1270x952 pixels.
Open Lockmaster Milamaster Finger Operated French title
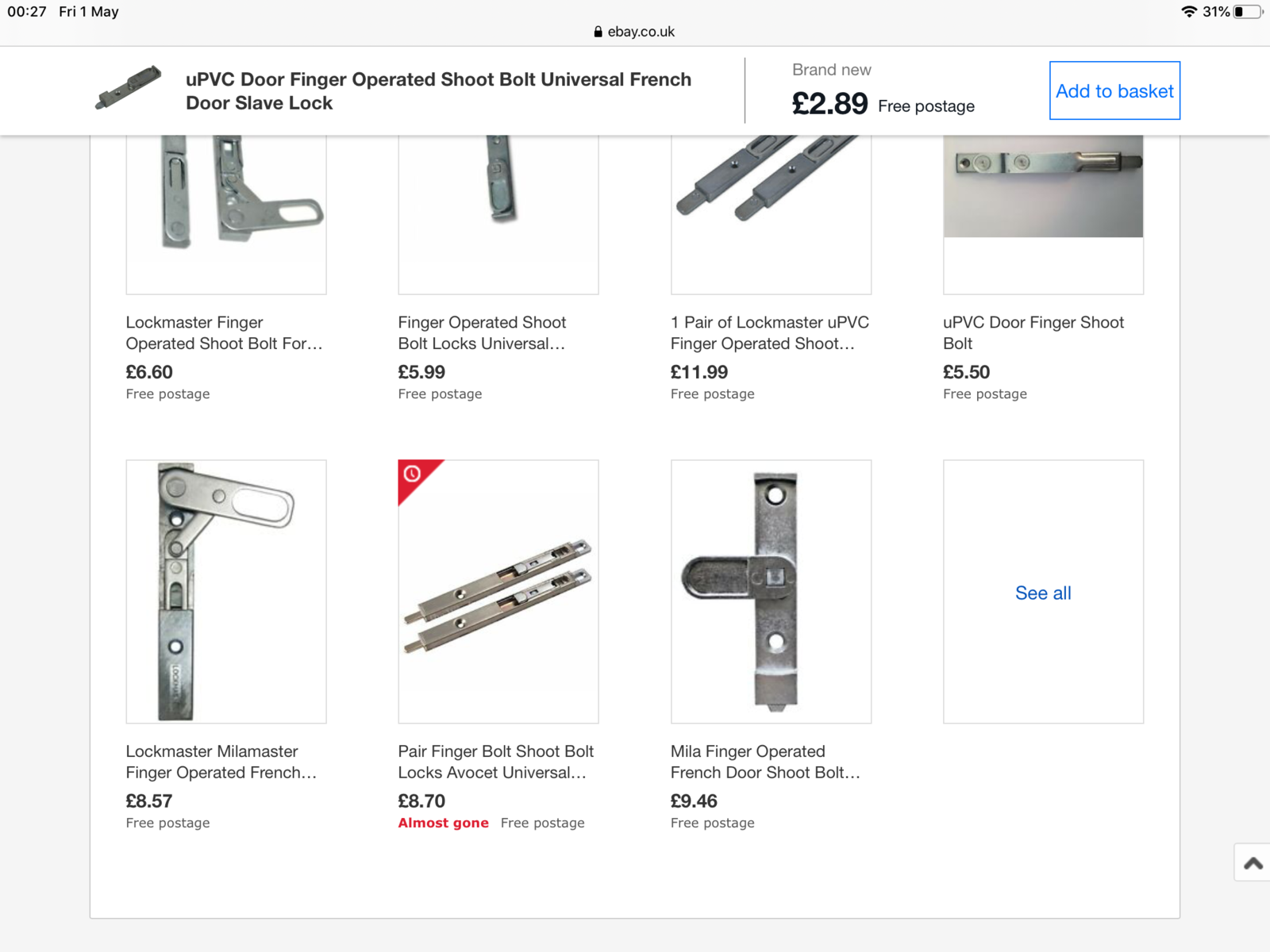tap(221, 762)
